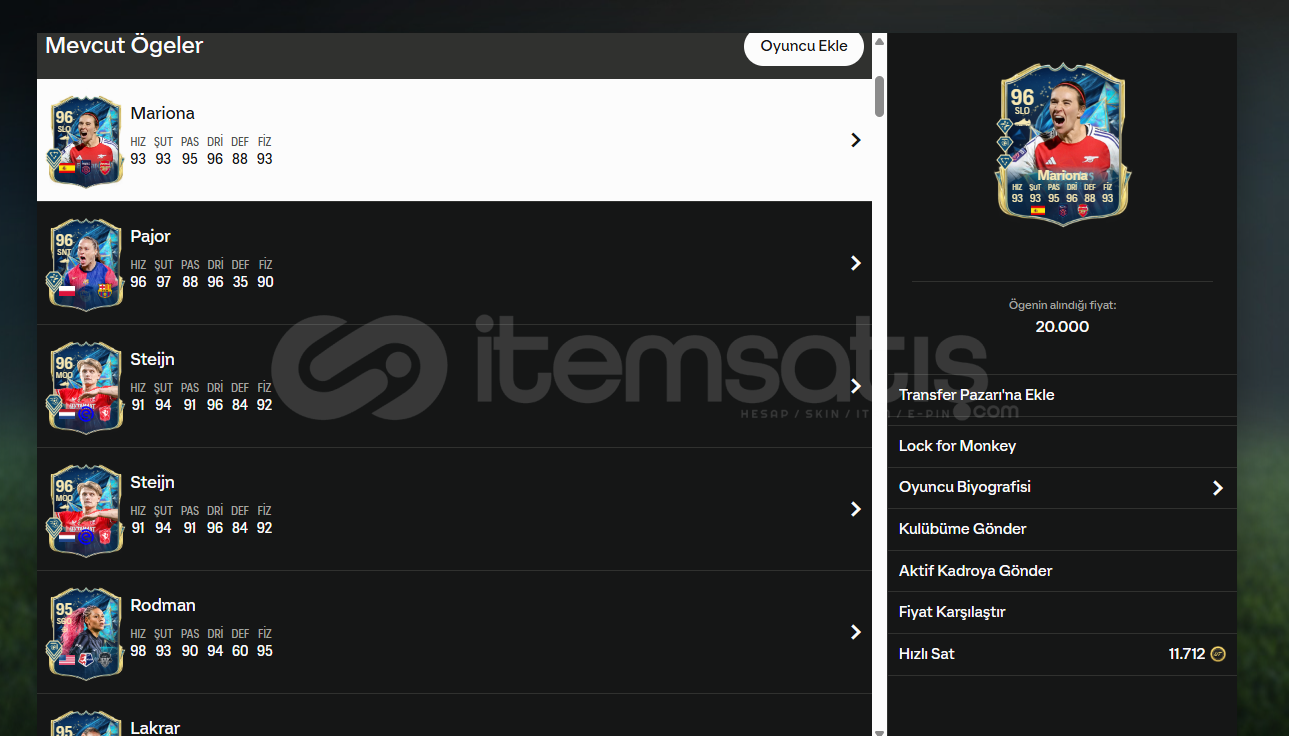Click list scrollbar up arrow

tap(879, 41)
